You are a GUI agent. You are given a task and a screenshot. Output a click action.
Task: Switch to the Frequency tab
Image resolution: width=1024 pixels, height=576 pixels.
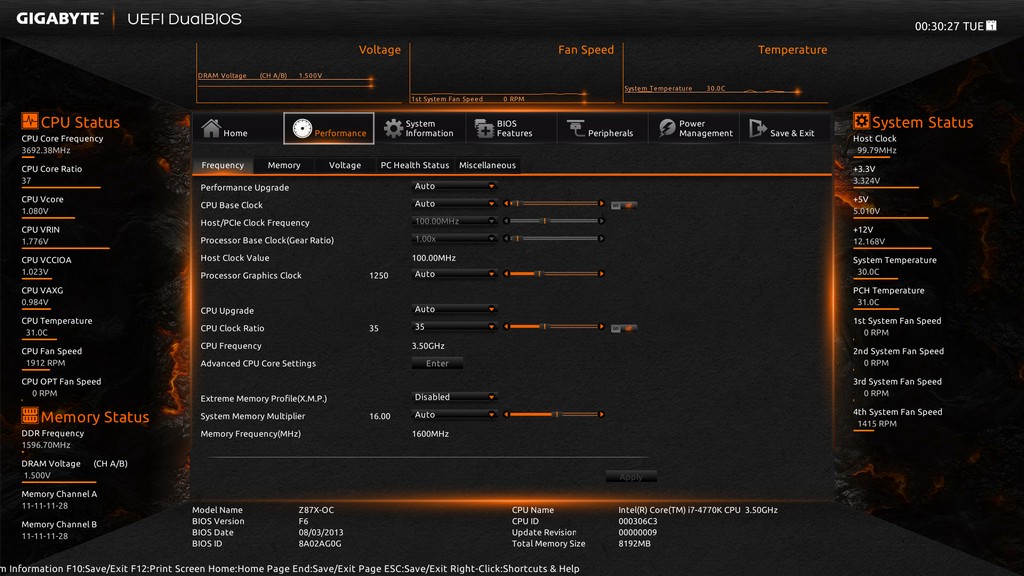pyautogui.click(x=223, y=165)
